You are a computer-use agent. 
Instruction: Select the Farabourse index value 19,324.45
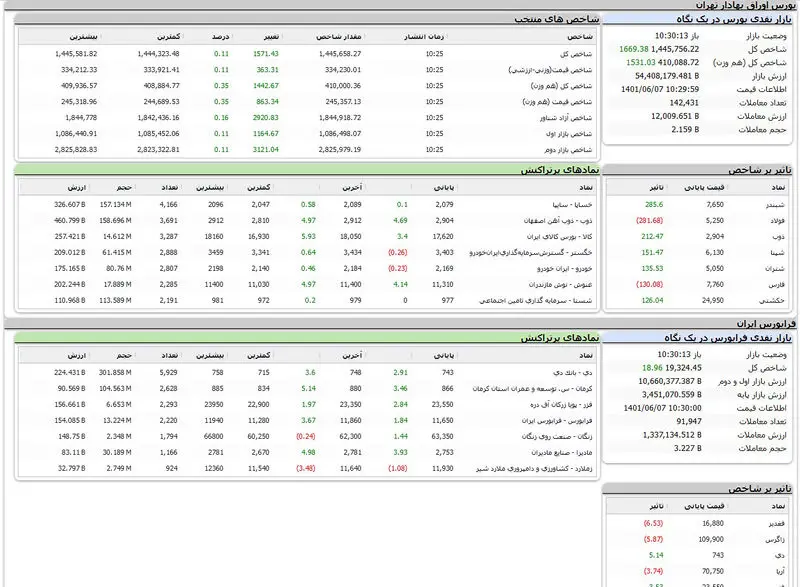point(683,368)
